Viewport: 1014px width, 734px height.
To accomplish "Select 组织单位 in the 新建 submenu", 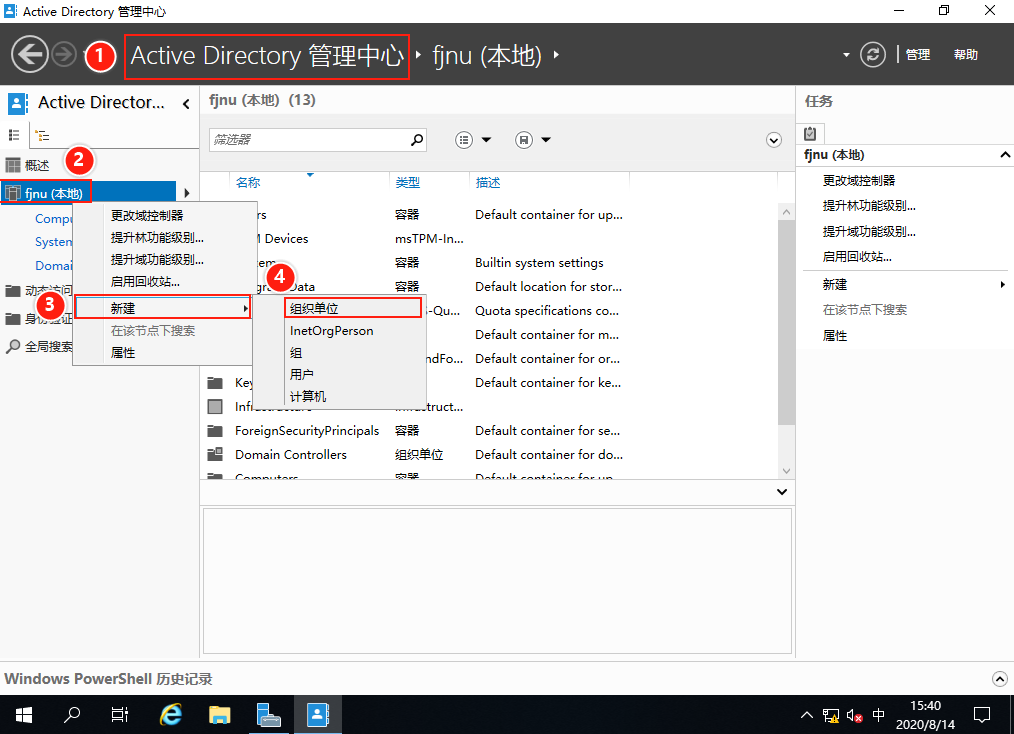I will 353,308.
